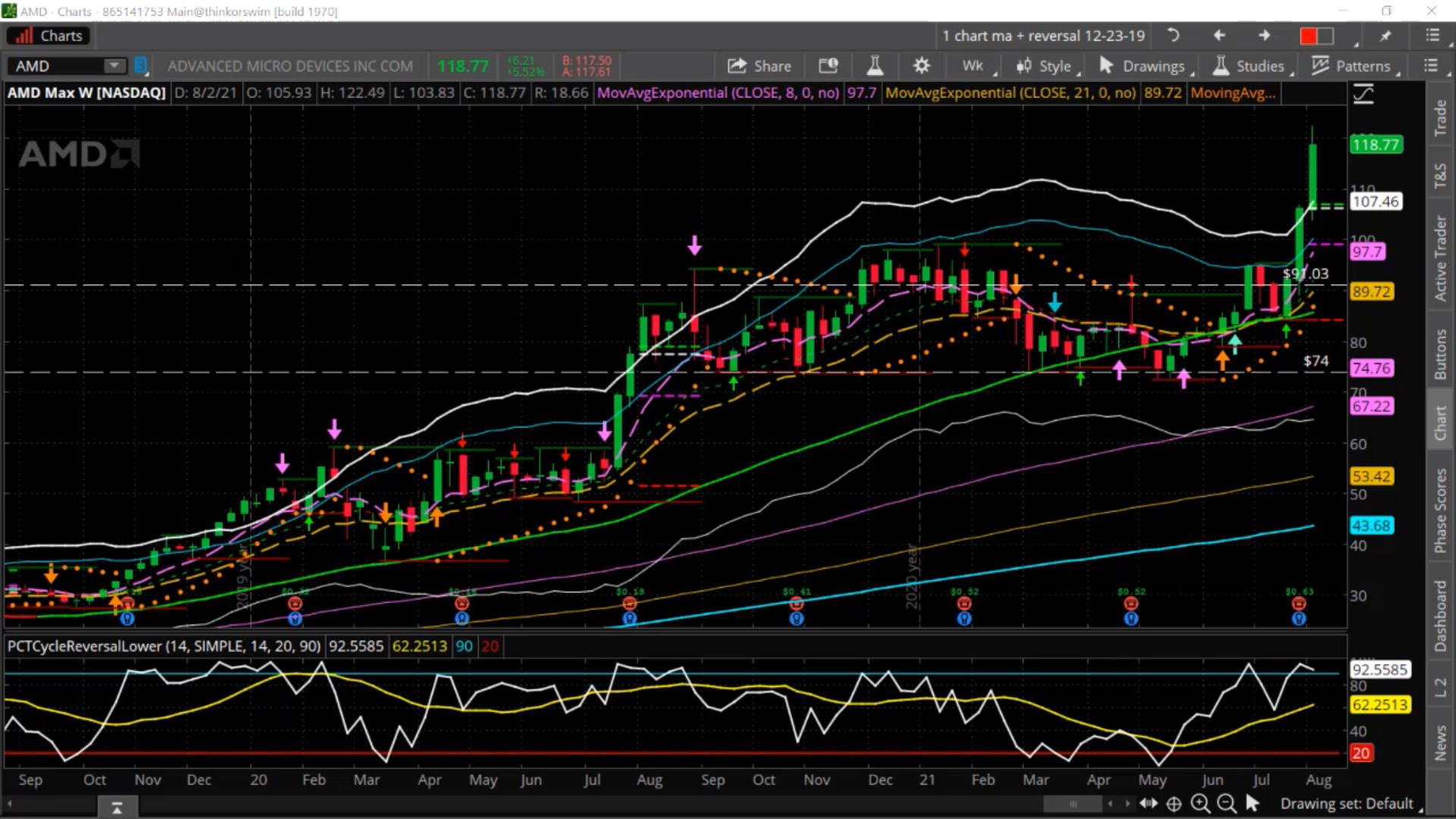Select the pointer cursor tool at bottom
This screenshot has width=1456, height=819.
pyautogui.click(x=1252, y=803)
